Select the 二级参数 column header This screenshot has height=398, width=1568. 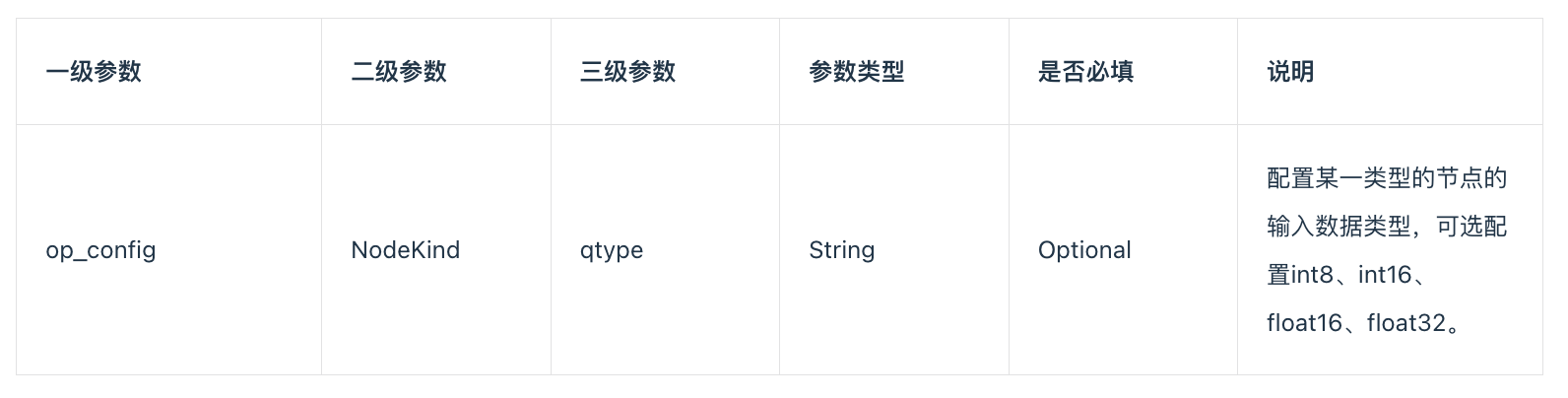[399, 72]
